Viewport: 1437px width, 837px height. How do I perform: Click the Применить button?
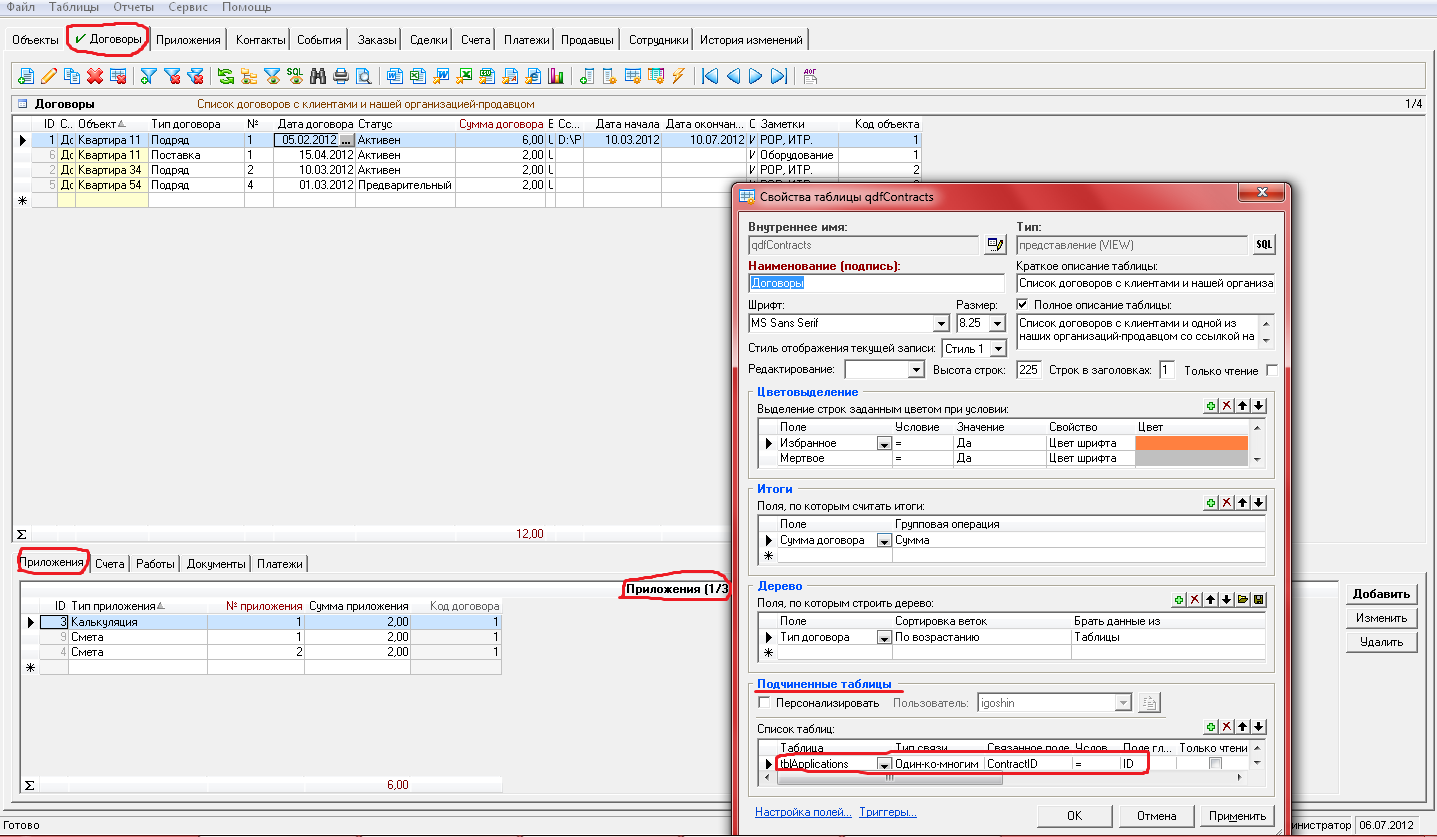tap(1237, 815)
